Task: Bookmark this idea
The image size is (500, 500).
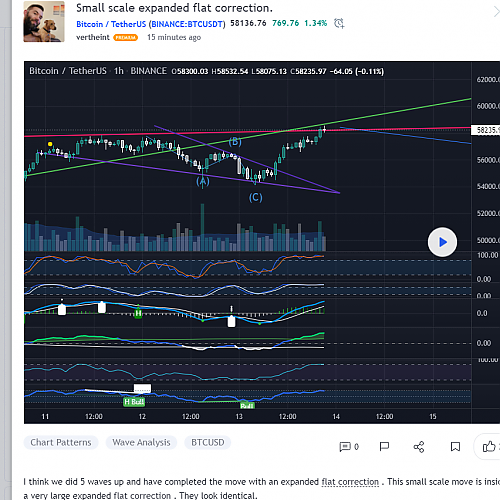Action: pyautogui.click(x=455, y=447)
